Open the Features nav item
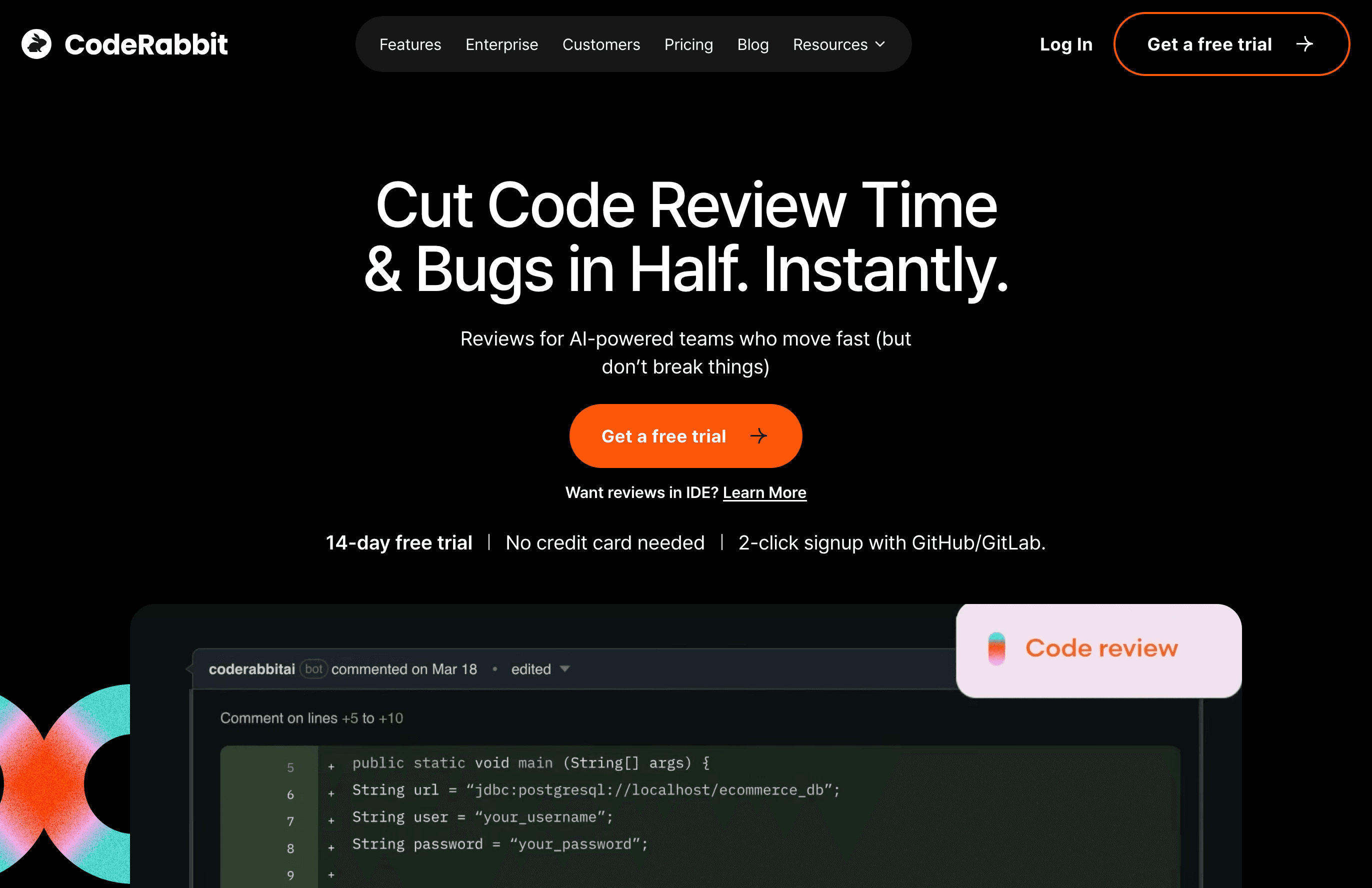The width and height of the screenshot is (1372, 888). click(x=410, y=44)
